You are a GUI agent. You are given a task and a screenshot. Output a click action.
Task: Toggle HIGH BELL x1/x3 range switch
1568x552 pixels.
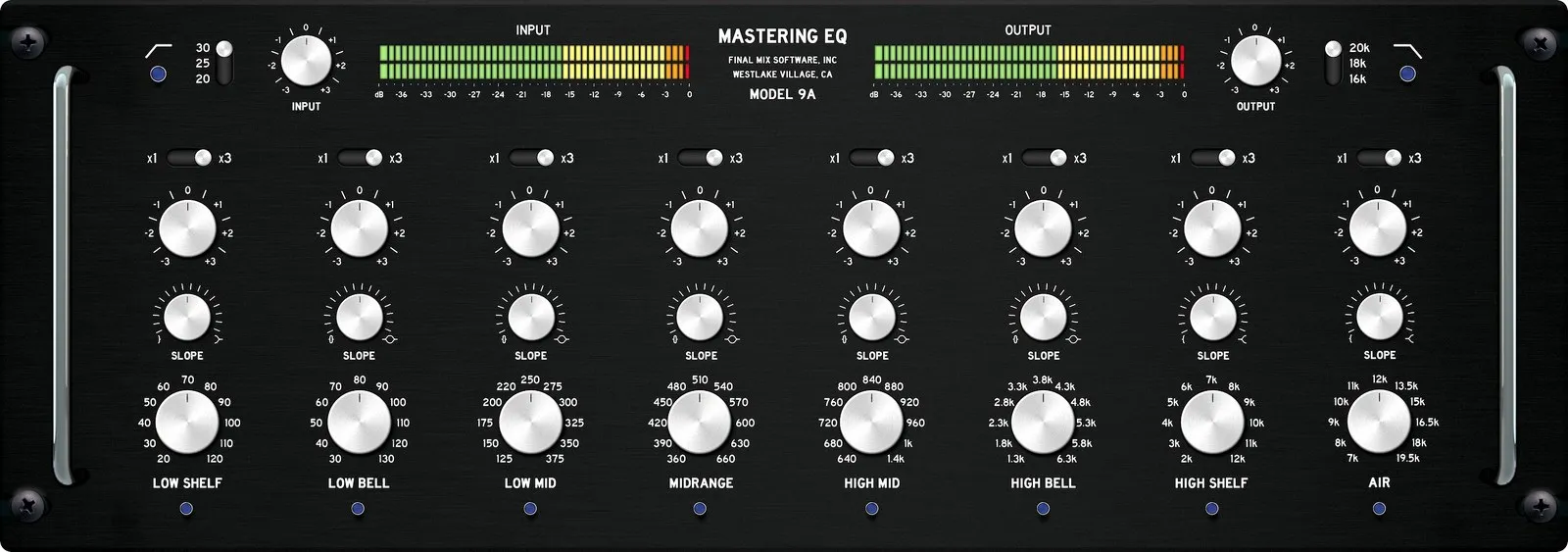(1045, 158)
